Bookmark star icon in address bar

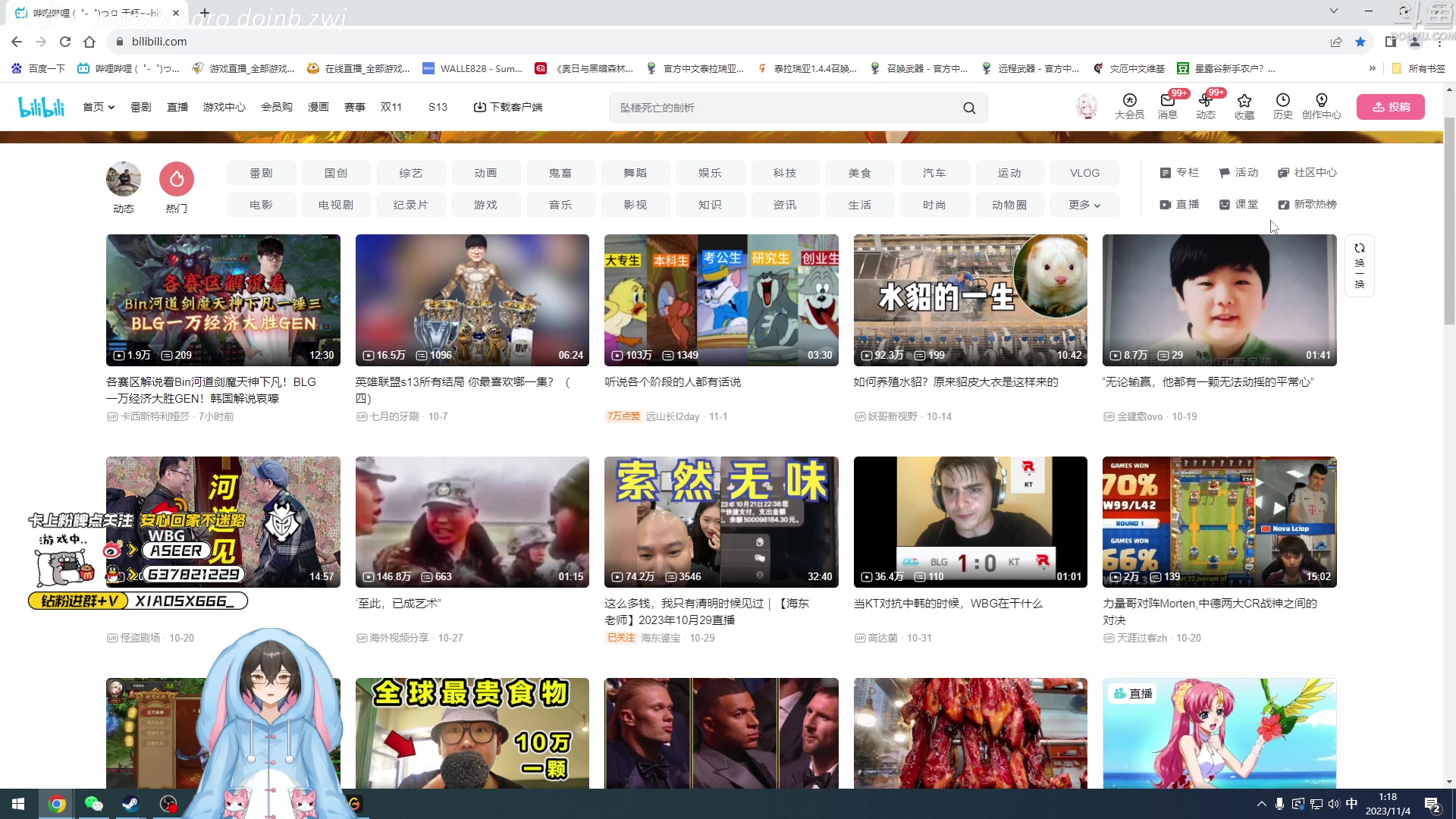point(1360,42)
